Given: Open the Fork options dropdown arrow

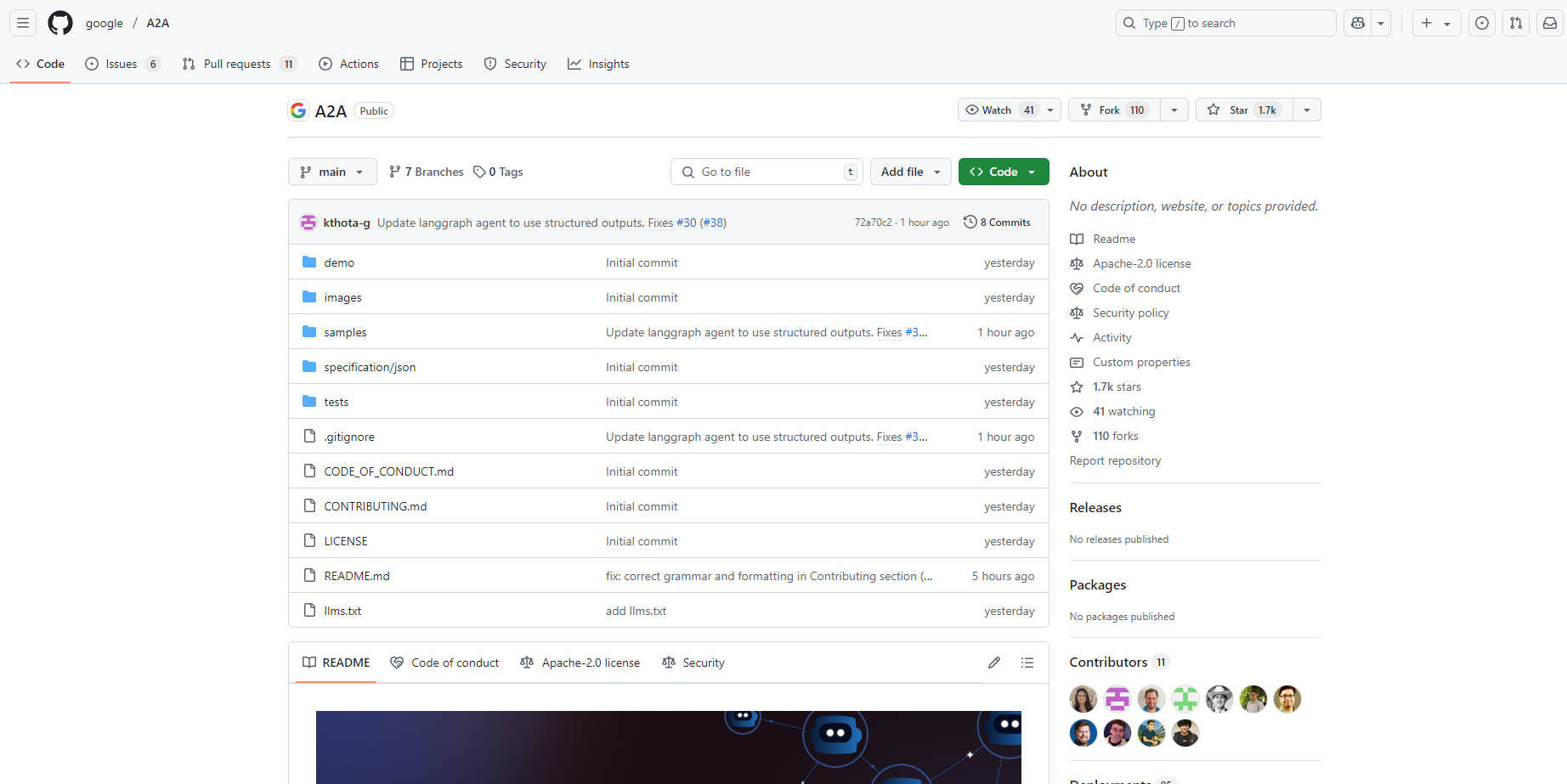Looking at the screenshot, I should pyautogui.click(x=1174, y=110).
